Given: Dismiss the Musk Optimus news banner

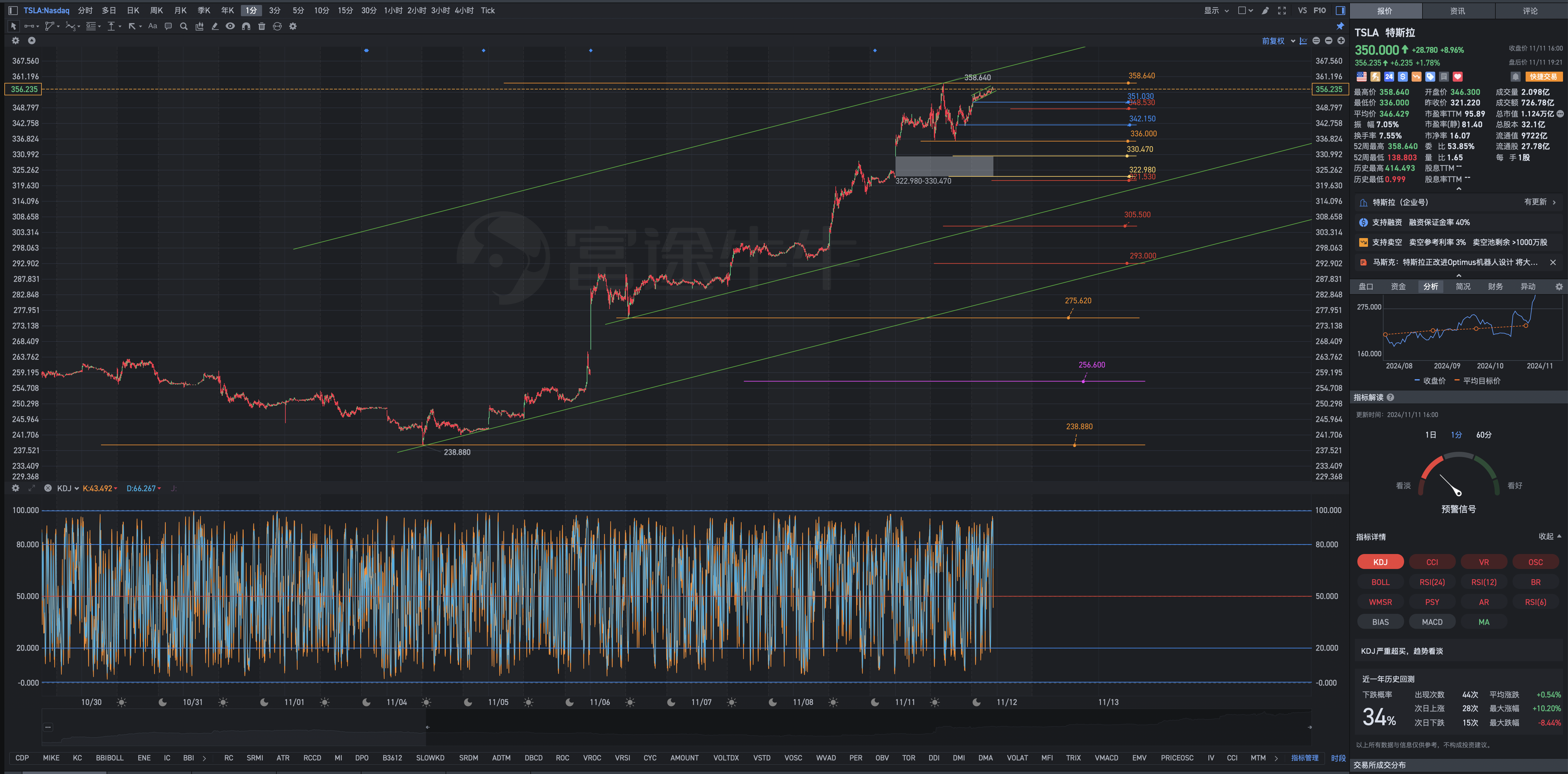Looking at the screenshot, I should tap(1553, 262).
